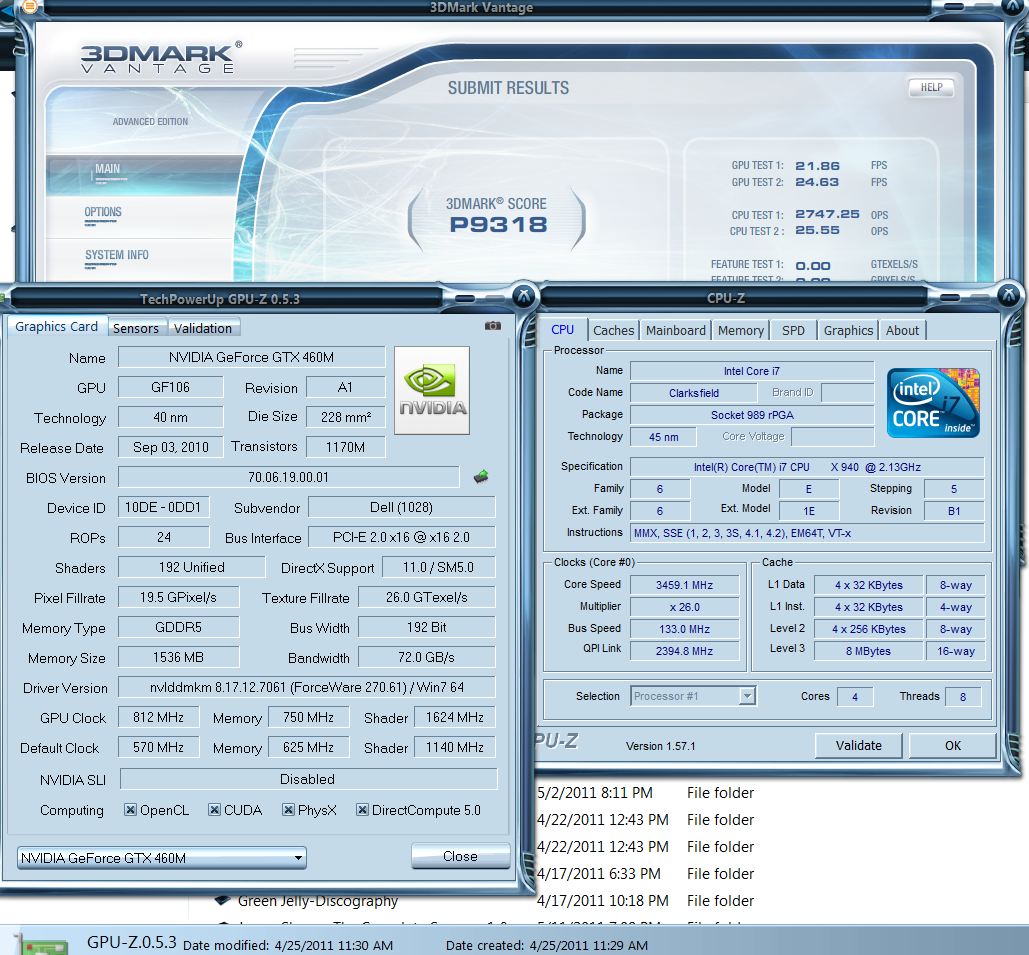
Task: Click the CPU TEST 1 result 2747.25
Action: [827, 214]
